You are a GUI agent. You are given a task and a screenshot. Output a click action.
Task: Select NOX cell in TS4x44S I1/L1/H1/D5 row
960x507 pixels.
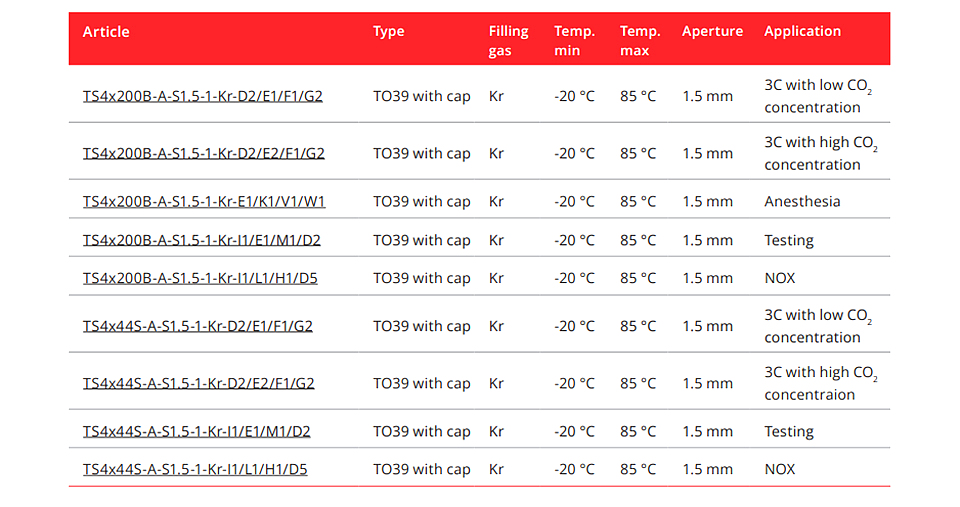point(779,470)
